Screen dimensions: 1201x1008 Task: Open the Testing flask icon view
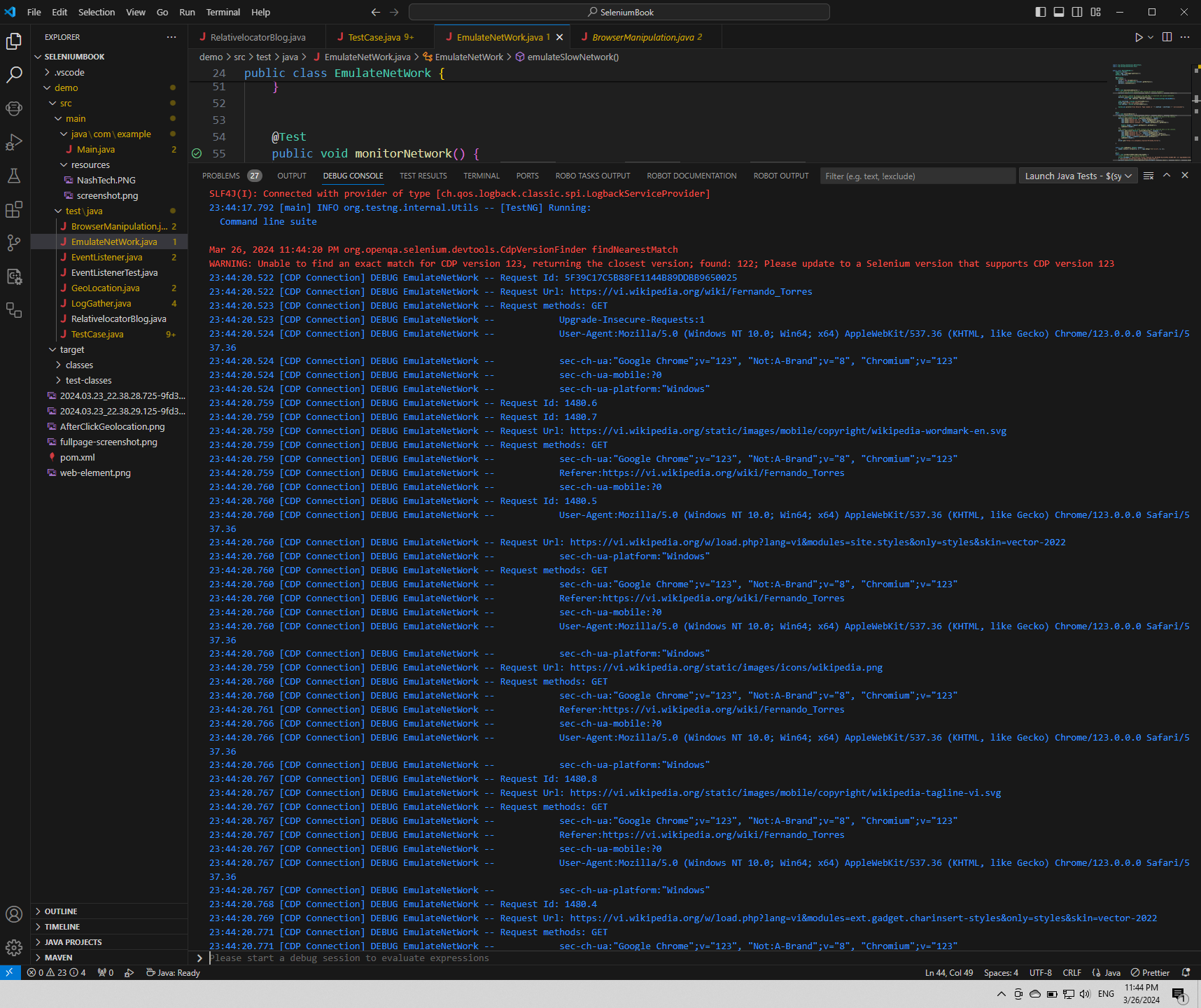(x=14, y=176)
